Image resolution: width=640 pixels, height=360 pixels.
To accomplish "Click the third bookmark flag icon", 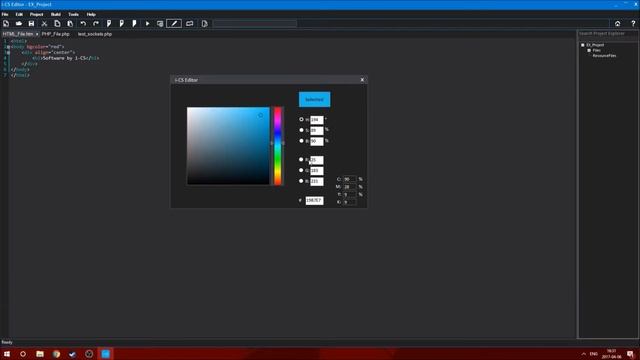I will (x=134, y=24).
